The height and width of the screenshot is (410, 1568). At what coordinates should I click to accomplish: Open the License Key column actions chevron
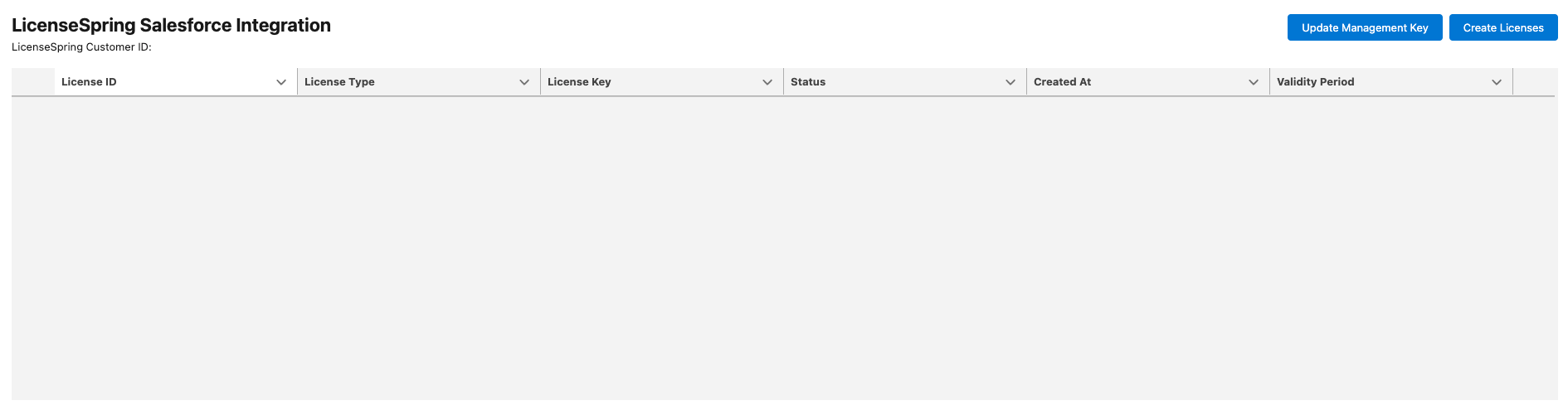tap(767, 82)
